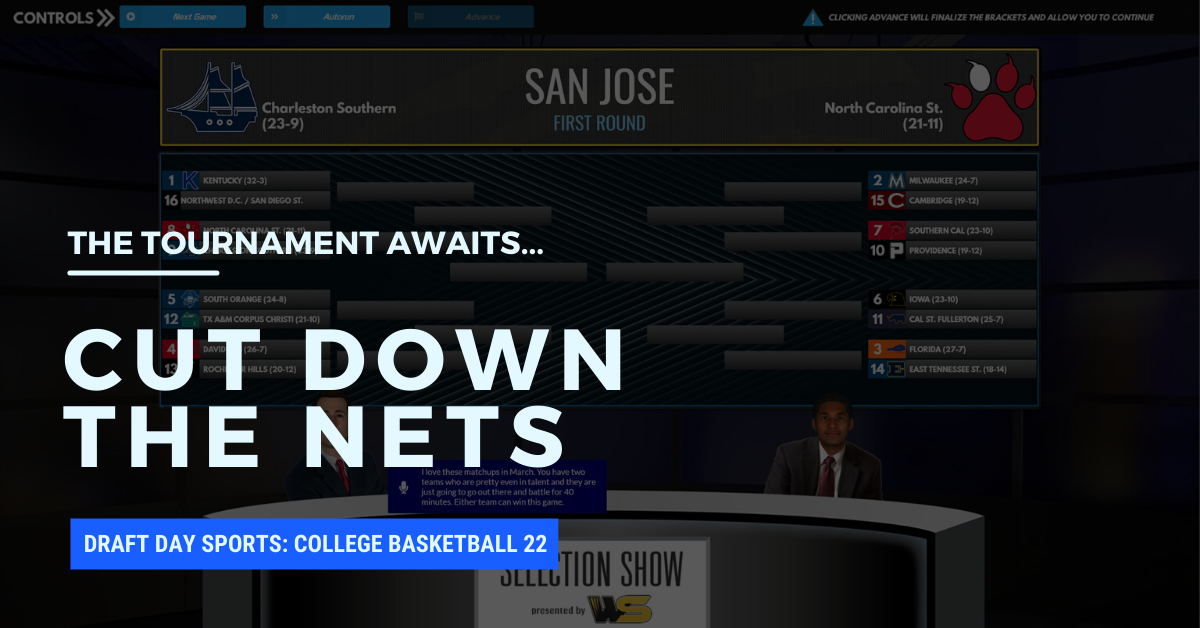Select the Providence (19-12) bracket entry

[952, 251]
